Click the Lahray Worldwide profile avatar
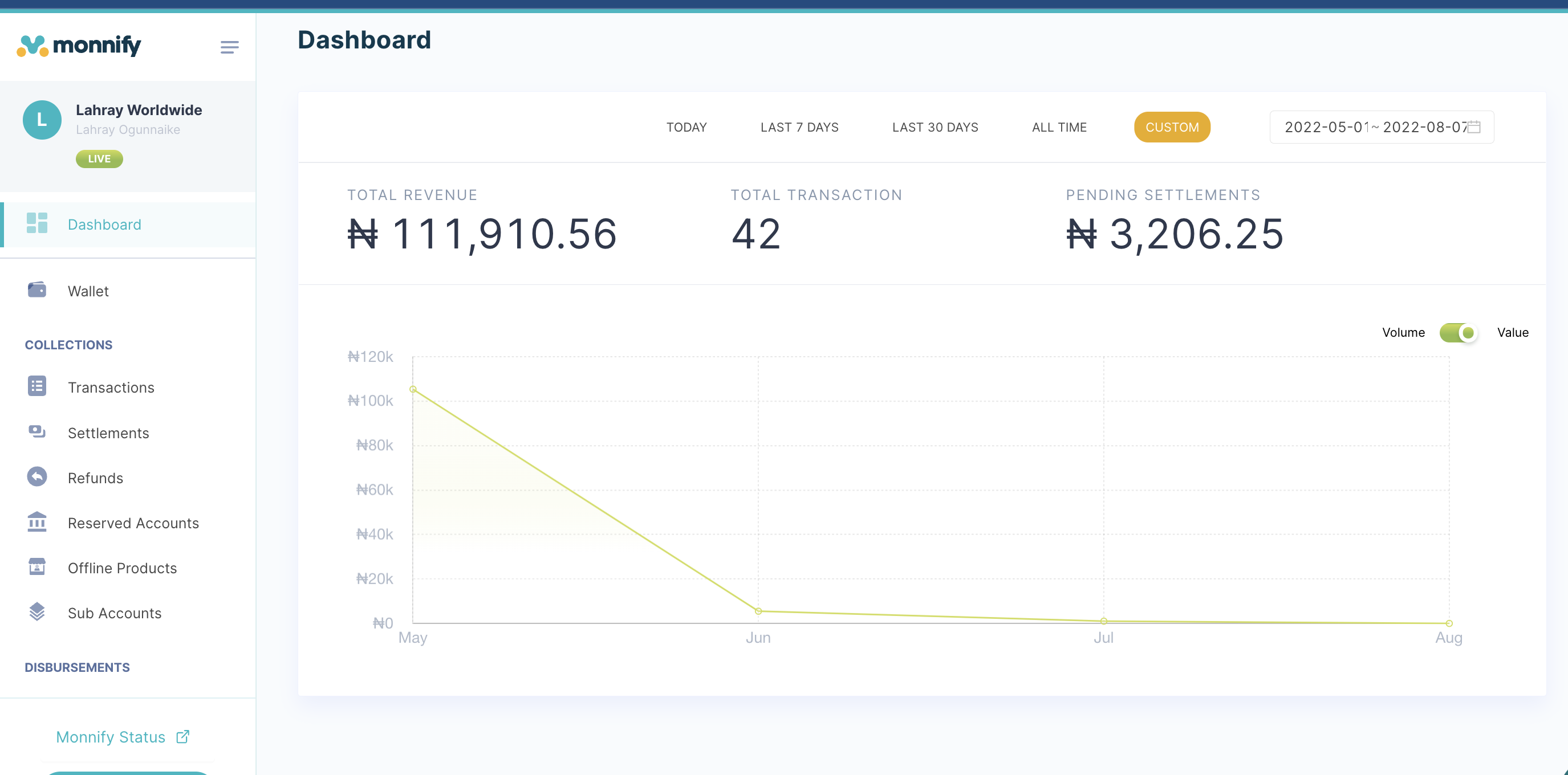The height and width of the screenshot is (775, 1568). (x=42, y=120)
